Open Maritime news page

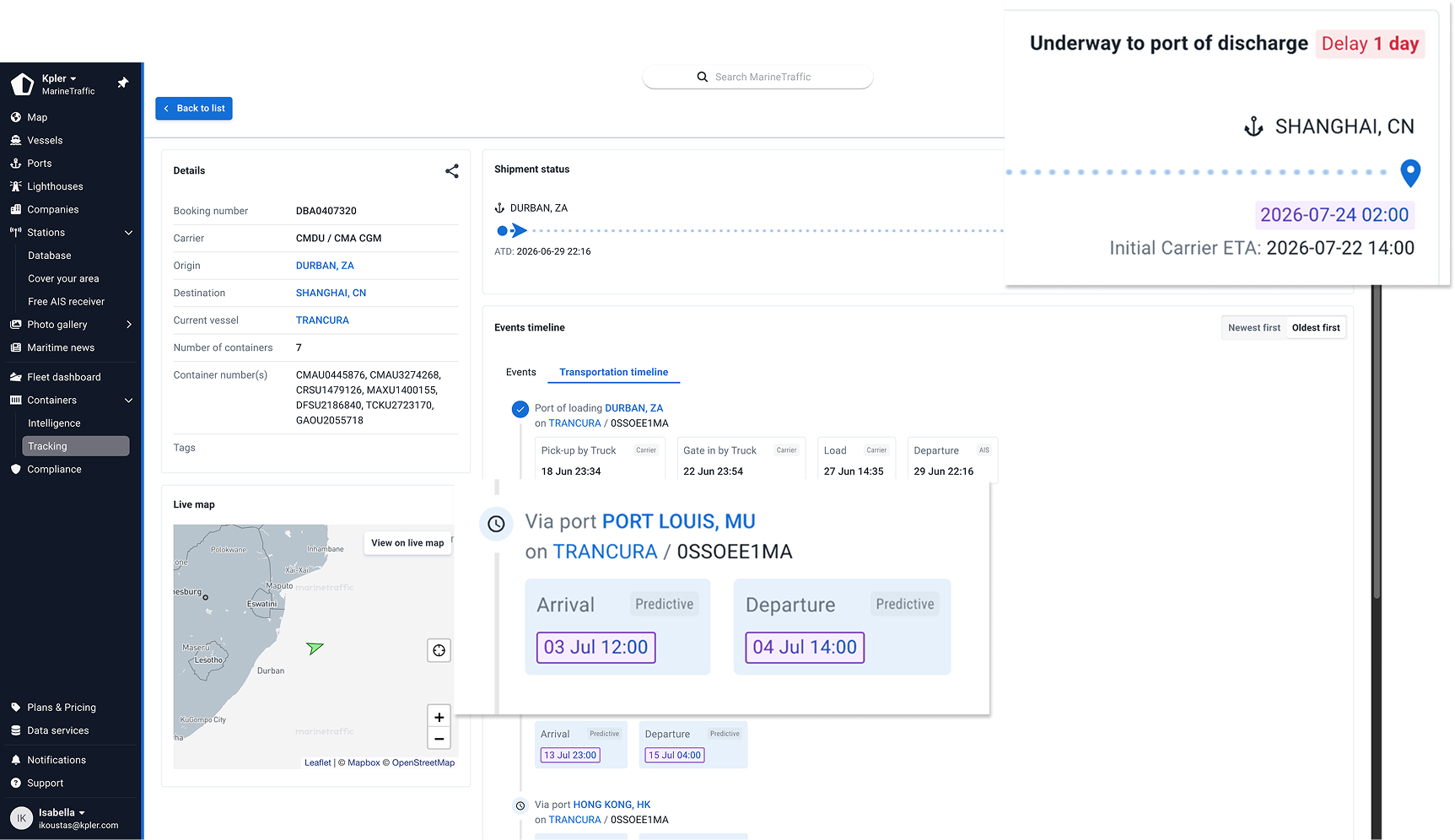tap(61, 347)
